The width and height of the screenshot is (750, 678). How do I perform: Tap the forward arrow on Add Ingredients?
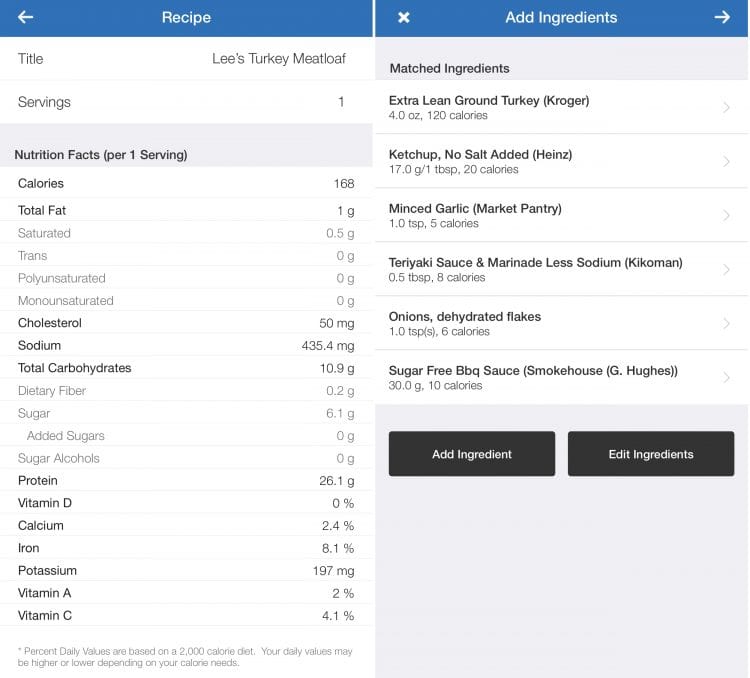[722, 17]
